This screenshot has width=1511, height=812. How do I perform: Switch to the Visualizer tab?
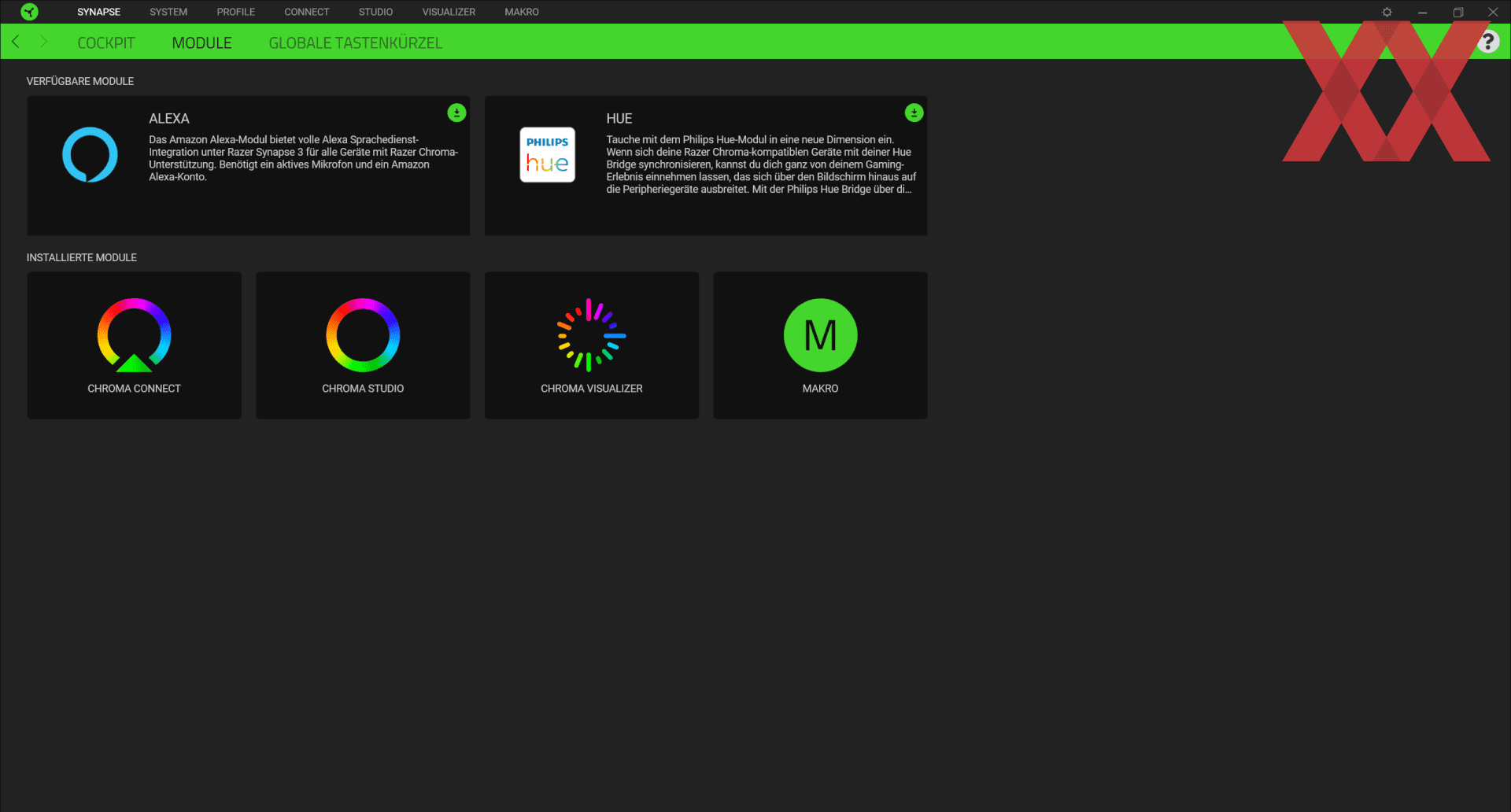[x=449, y=12]
